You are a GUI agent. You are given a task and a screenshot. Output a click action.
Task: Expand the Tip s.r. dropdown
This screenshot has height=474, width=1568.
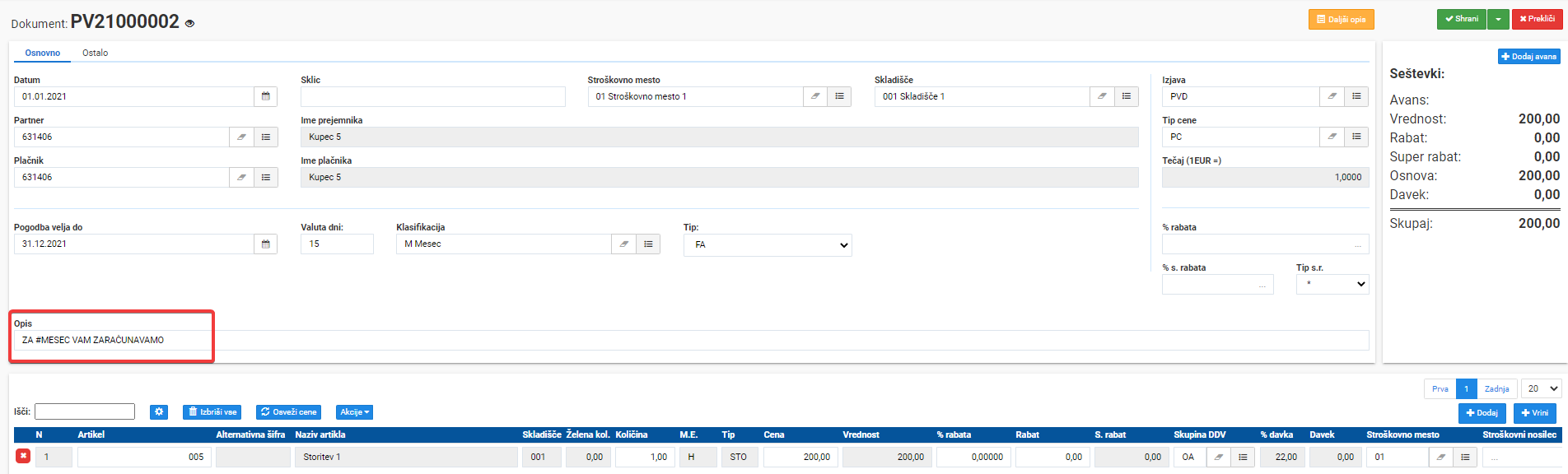pyautogui.click(x=1332, y=284)
